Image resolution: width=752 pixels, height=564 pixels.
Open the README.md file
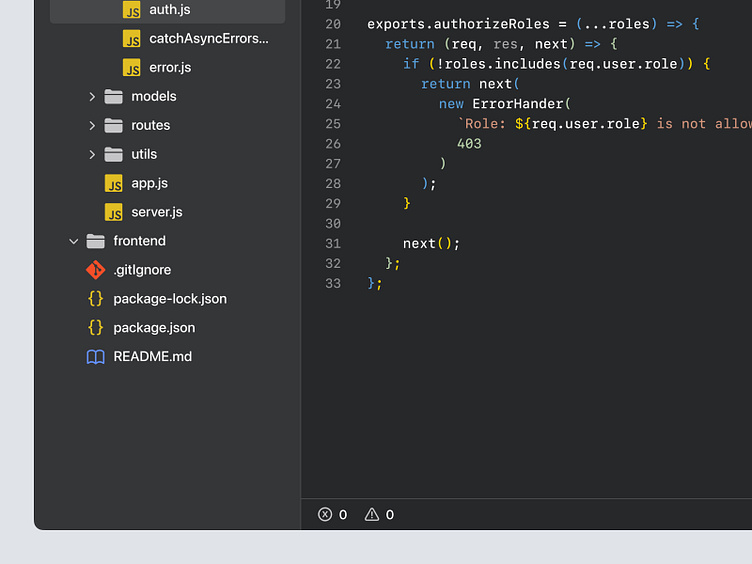coord(152,357)
